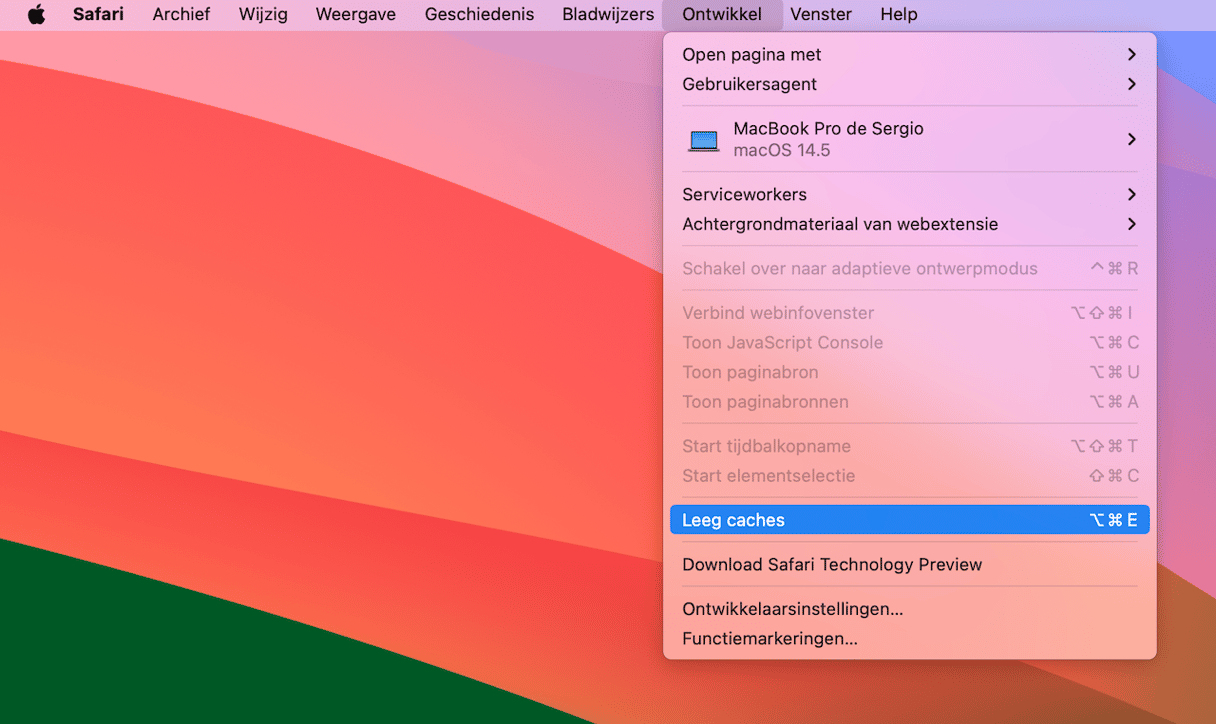Open the Geschiedenis menu
The image size is (1216, 724).
point(479,15)
